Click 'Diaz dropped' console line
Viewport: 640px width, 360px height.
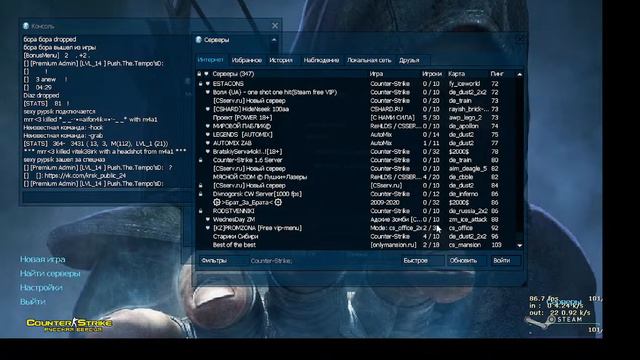pos(41,96)
